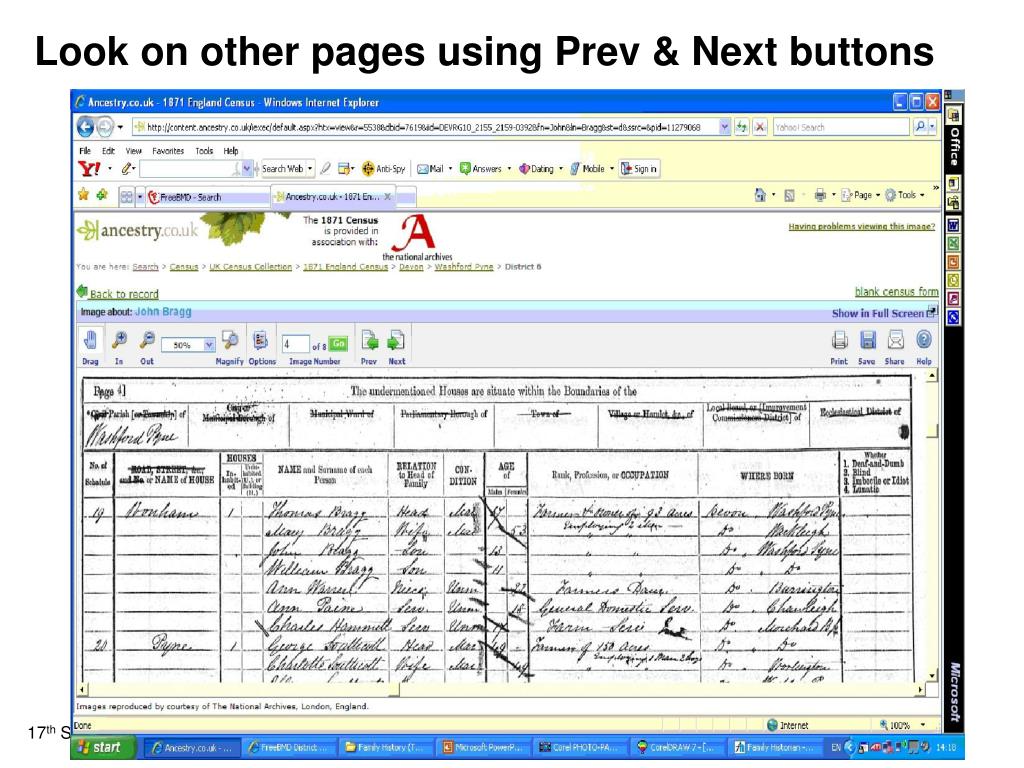
Task: Click the printer icon in command bar
Action: [820, 195]
